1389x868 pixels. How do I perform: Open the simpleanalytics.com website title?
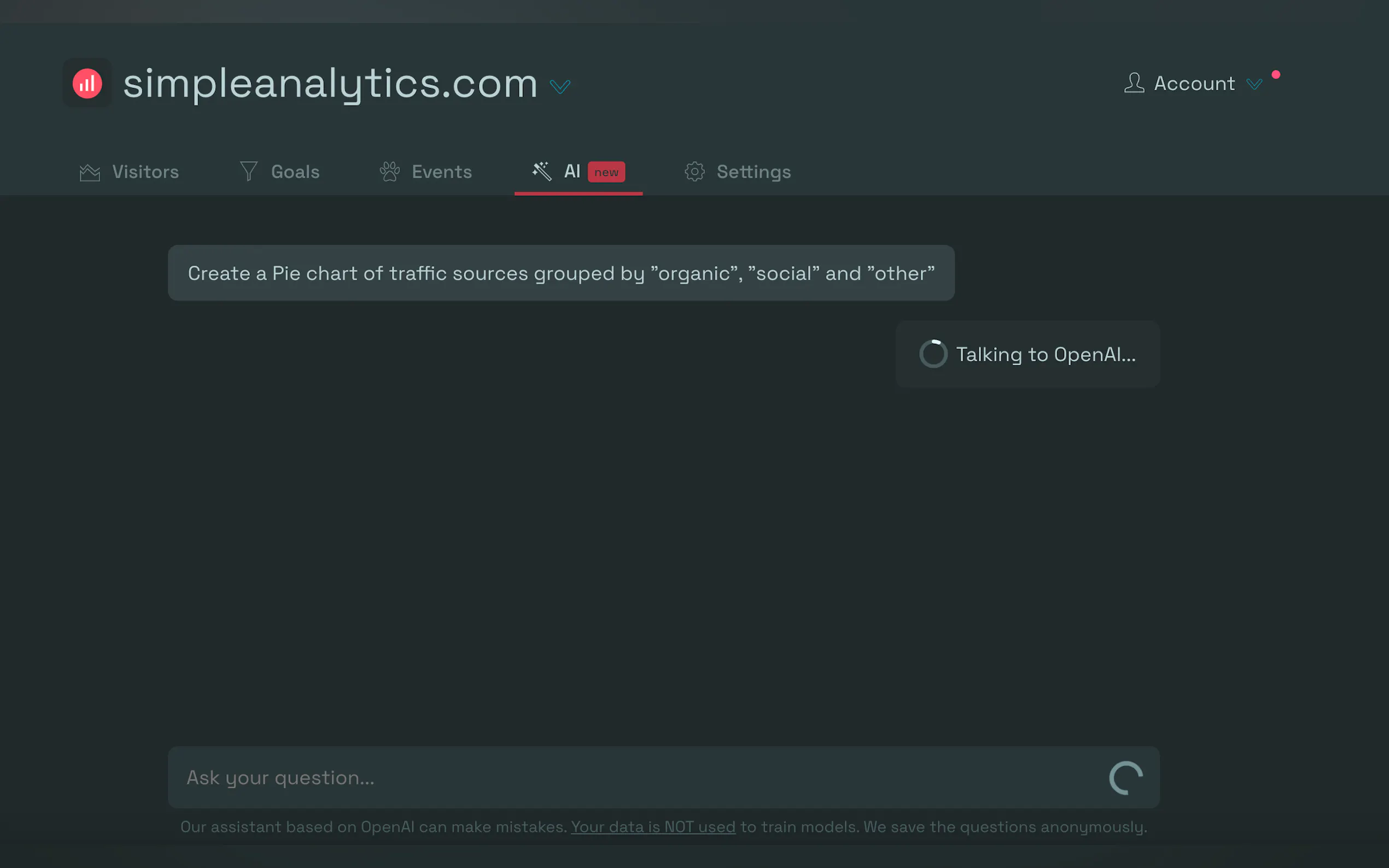point(330,84)
